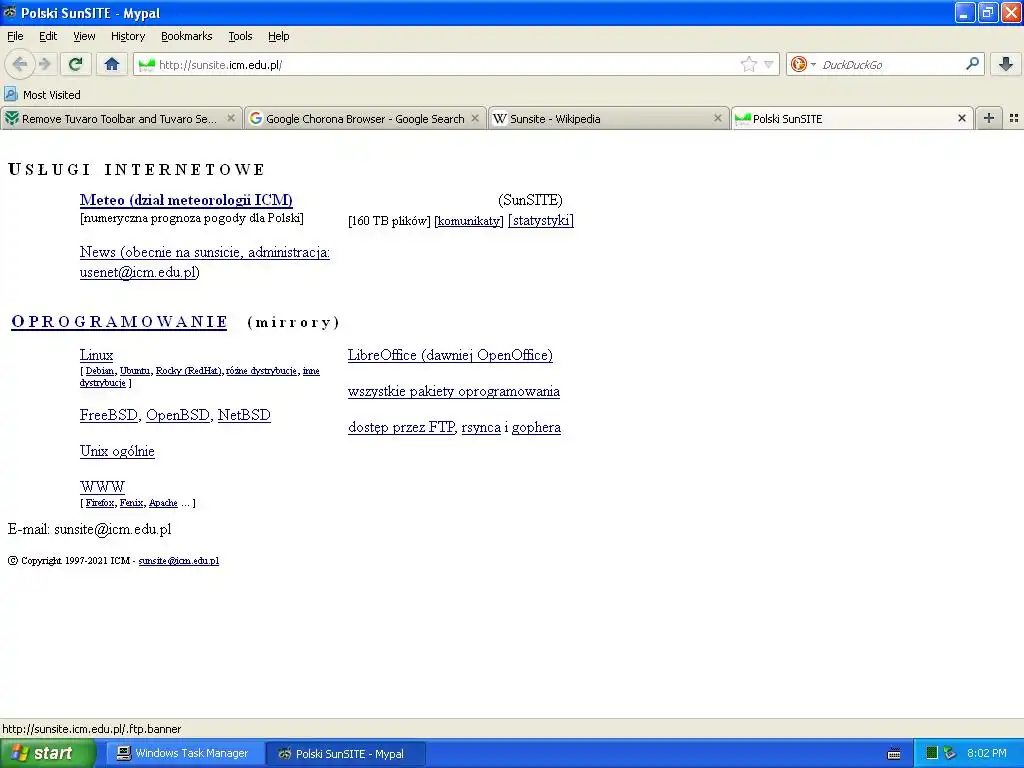Open the News usenet link
This screenshot has height=768, width=1024.
[204, 262]
